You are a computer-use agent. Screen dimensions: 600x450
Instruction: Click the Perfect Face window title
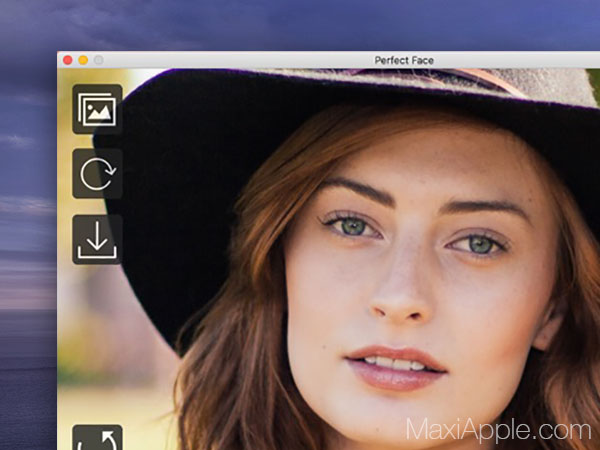coord(404,60)
